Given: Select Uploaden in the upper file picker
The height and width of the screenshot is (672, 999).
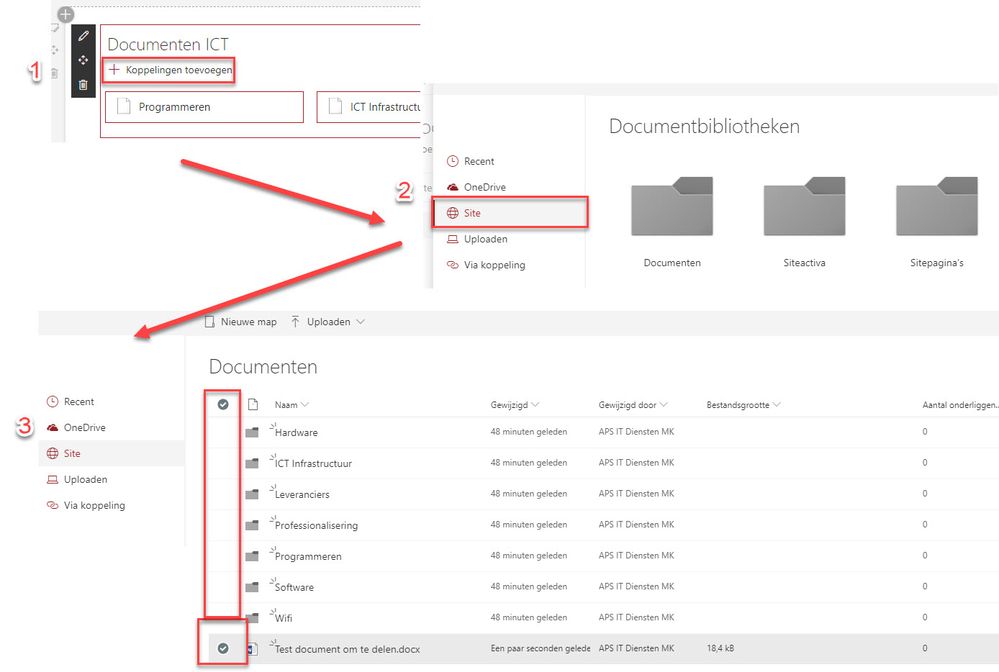Looking at the screenshot, I should (x=477, y=239).
